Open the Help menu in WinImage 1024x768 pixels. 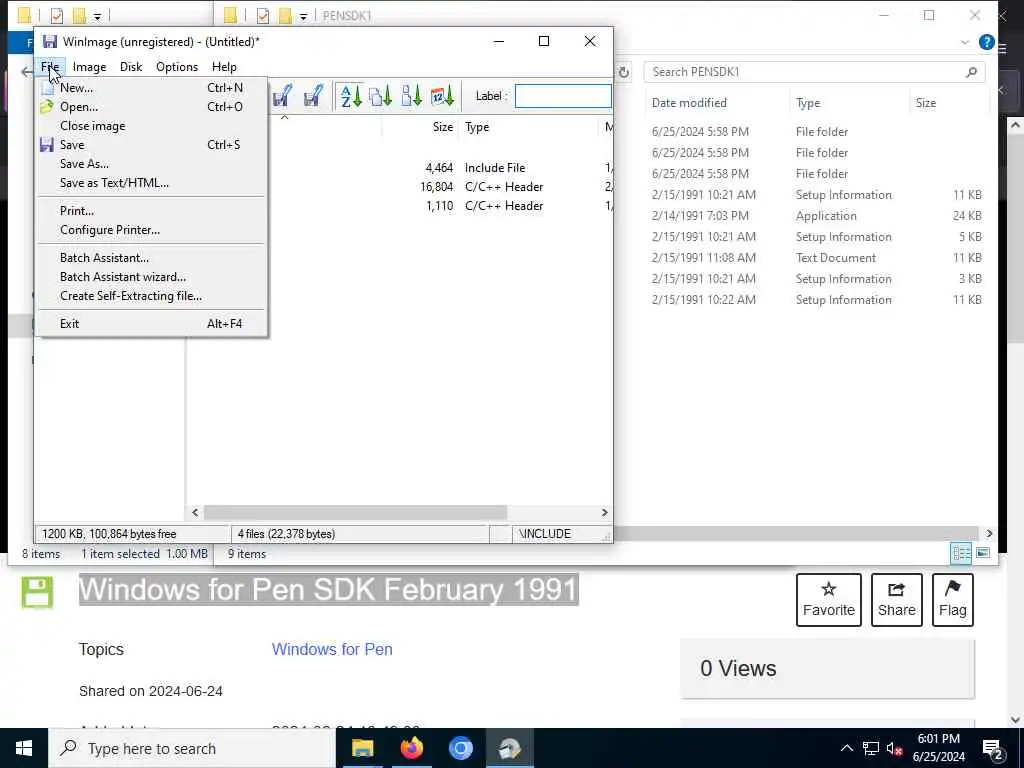pyautogui.click(x=224, y=67)
